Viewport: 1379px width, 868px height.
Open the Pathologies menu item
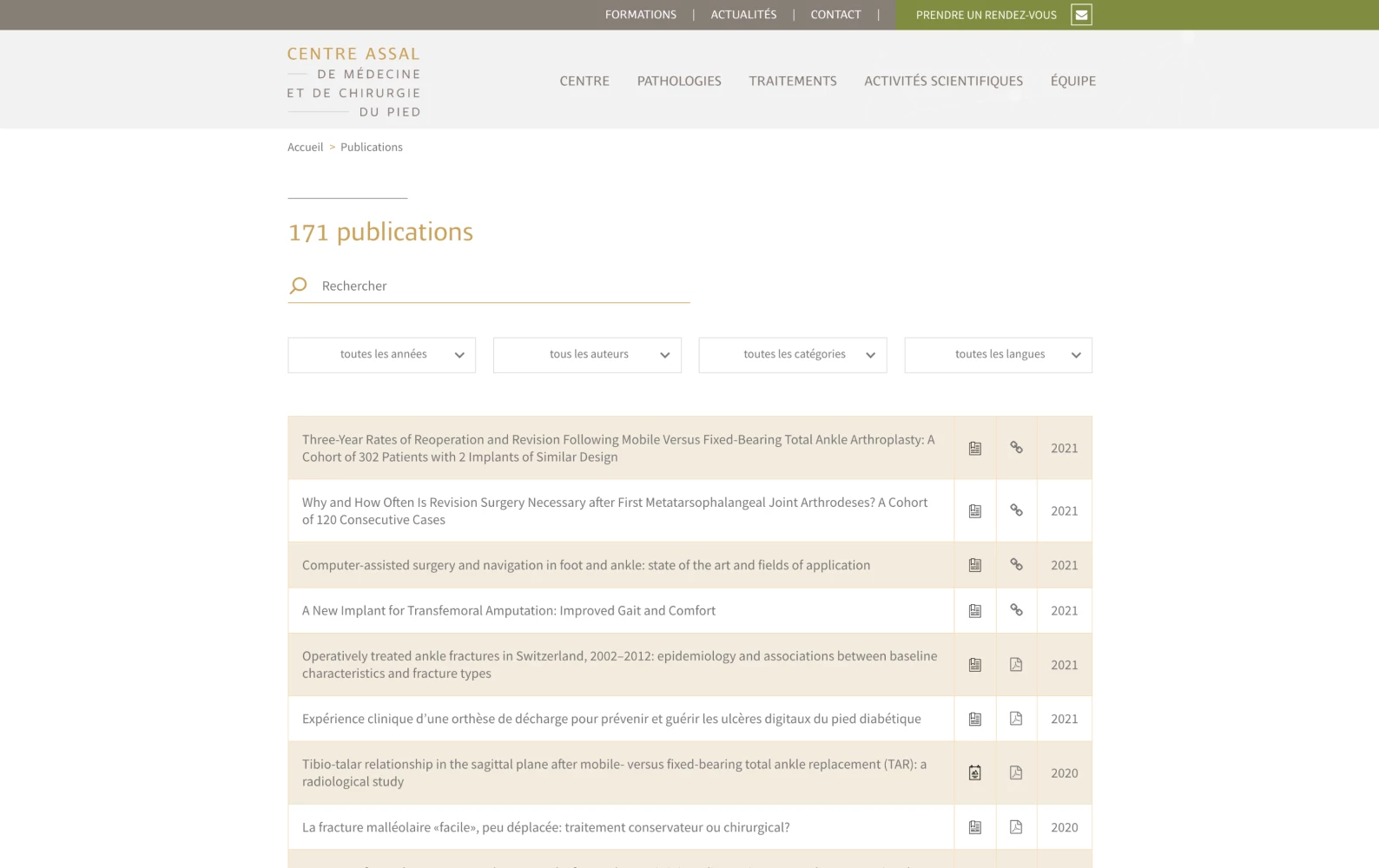coord(679,81)
